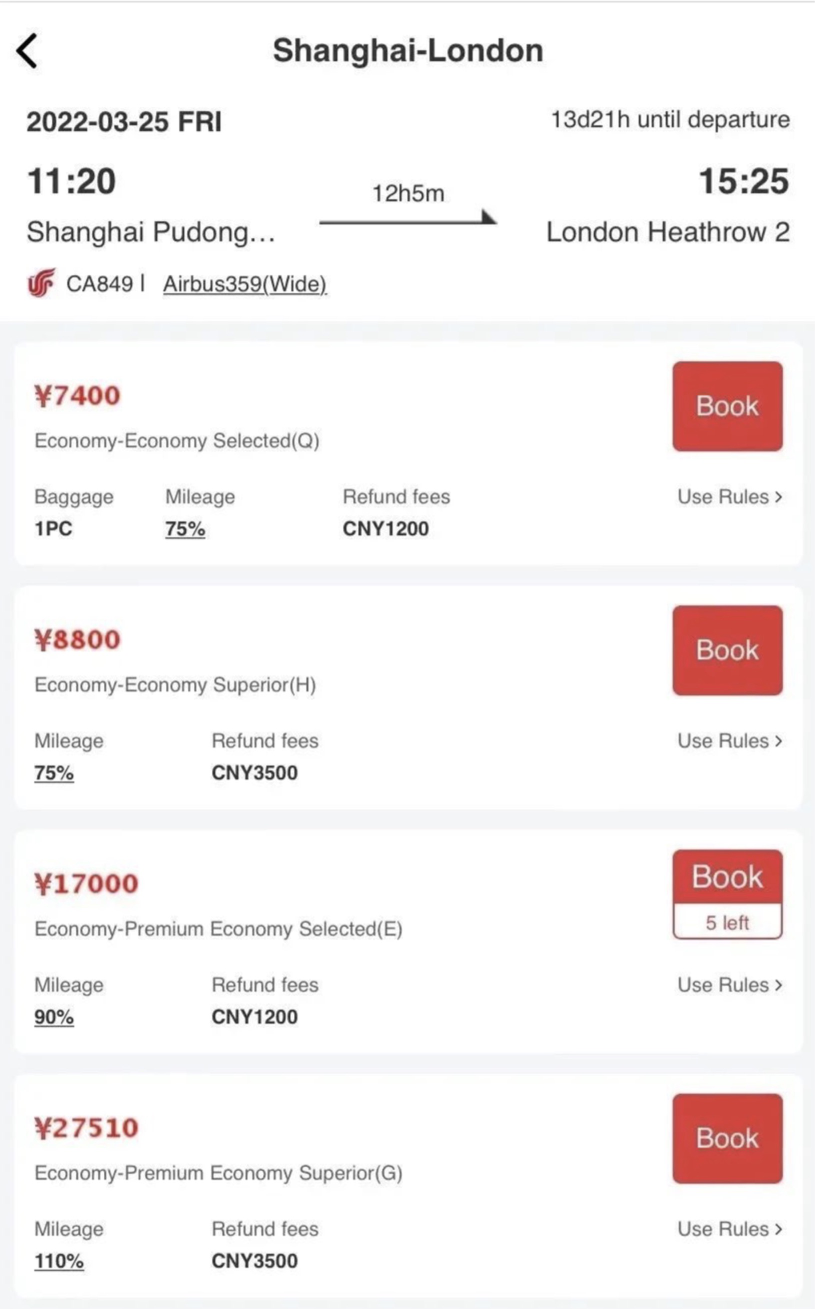815x1309 pixels.
Task: Tap the CNY1200 refund fee of ¥7400 fare
Action: point(385,529)
